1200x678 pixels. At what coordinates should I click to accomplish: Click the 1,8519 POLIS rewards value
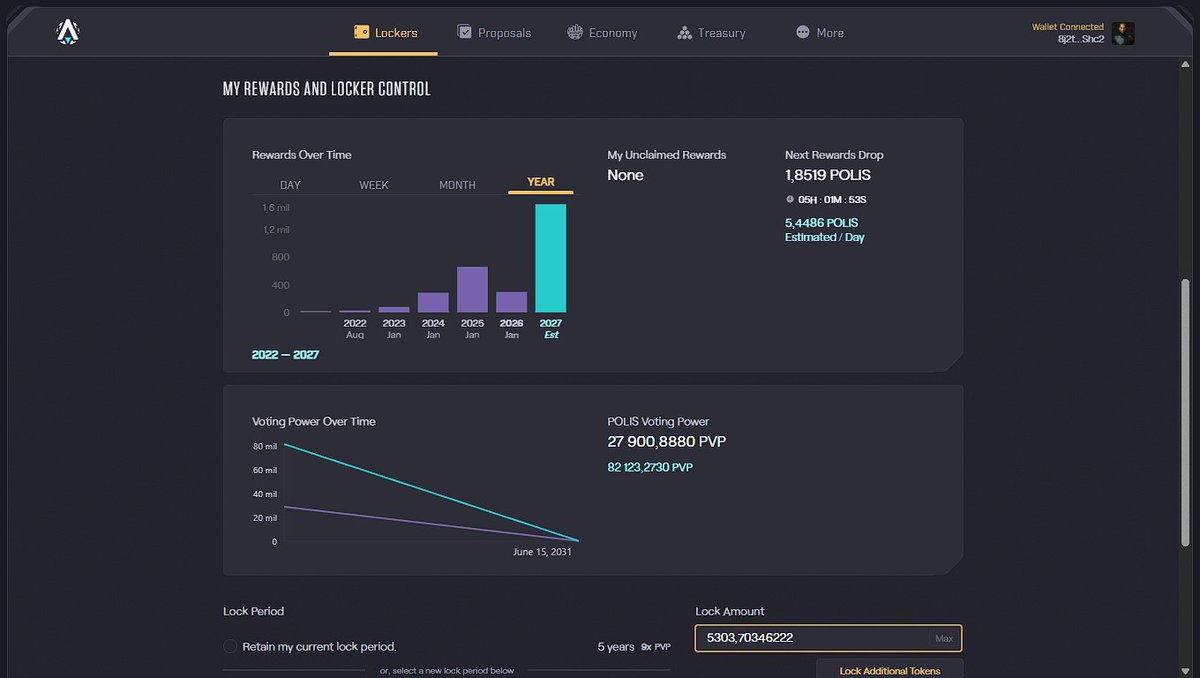[828, 175]
